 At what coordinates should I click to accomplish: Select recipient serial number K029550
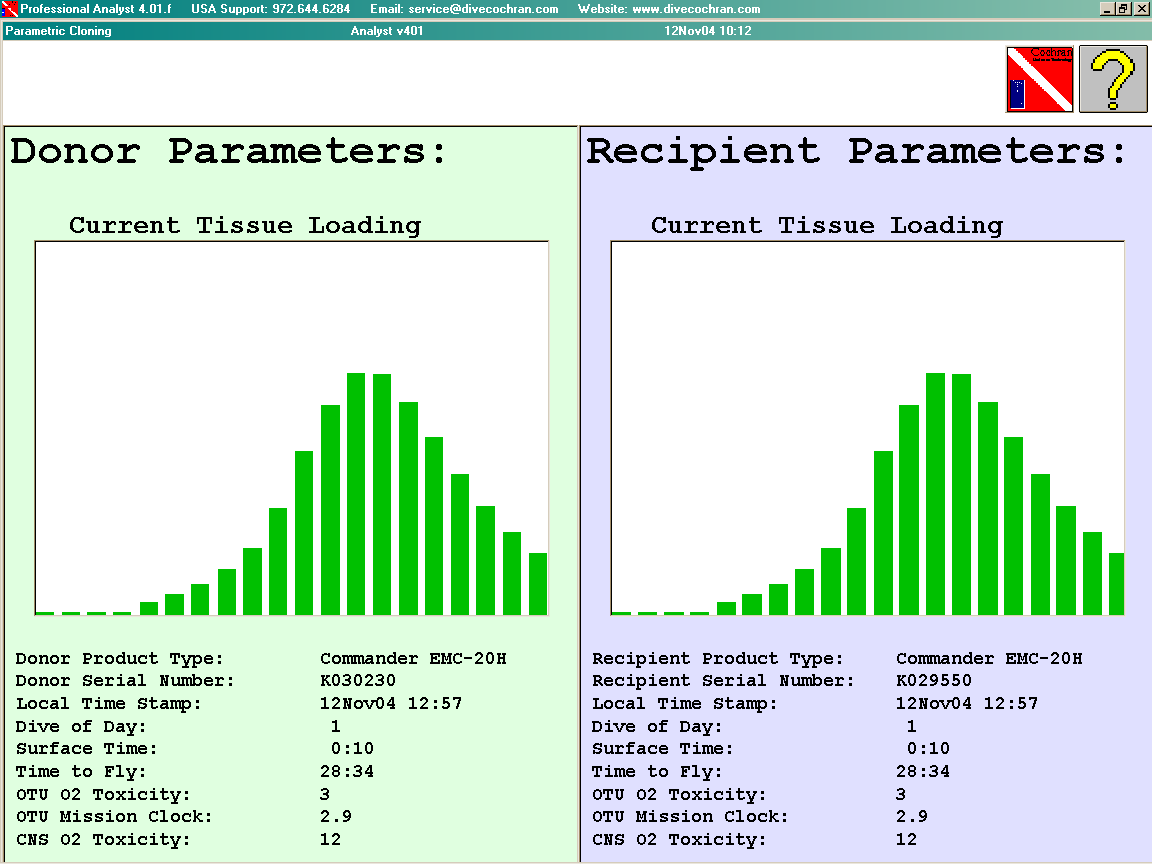click(x=934, y=680)
